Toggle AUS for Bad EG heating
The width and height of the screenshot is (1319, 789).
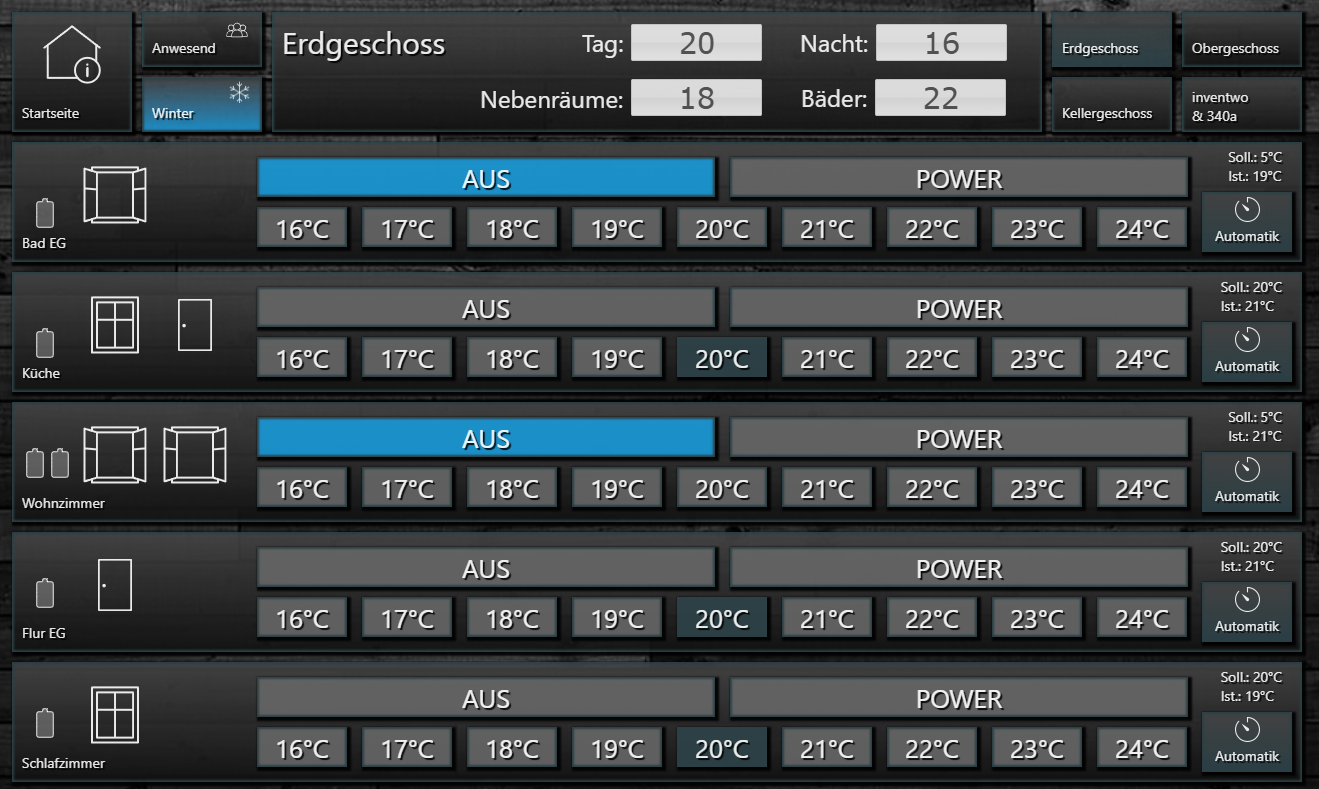[x=486, y=179]
